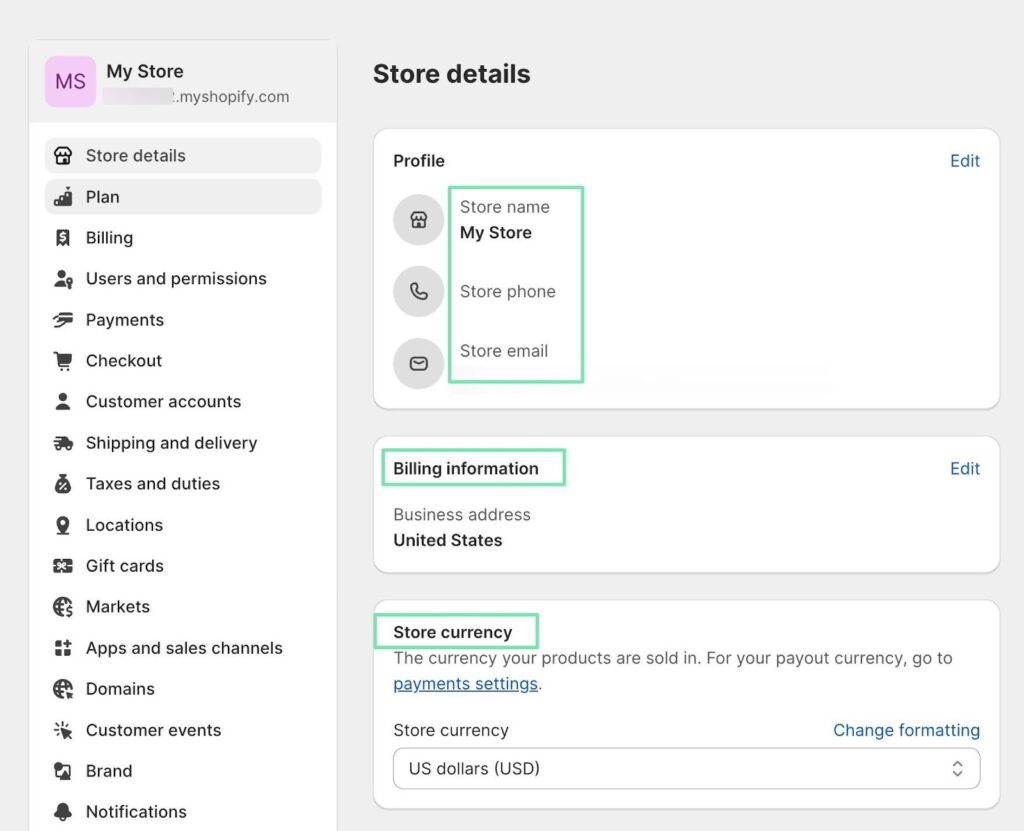Select Domains from settings menu
1024x831 pixels.
tap(120, 689)
